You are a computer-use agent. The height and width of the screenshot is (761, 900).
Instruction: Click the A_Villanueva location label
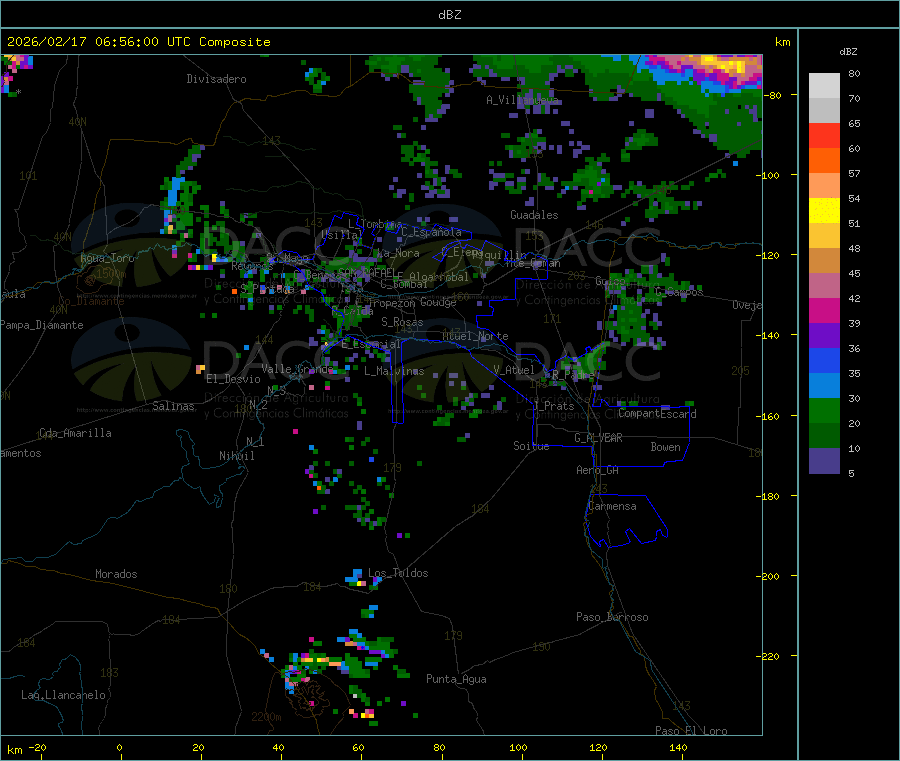point(522,100)
